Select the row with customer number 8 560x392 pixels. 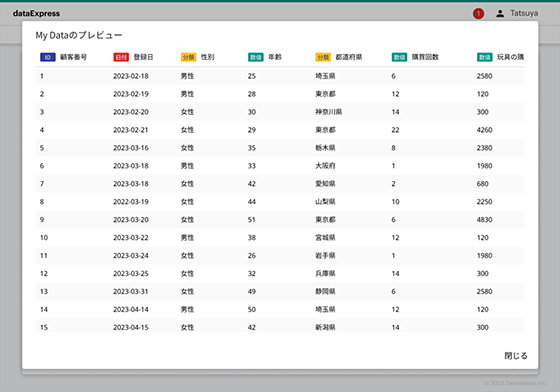[280, 202]
